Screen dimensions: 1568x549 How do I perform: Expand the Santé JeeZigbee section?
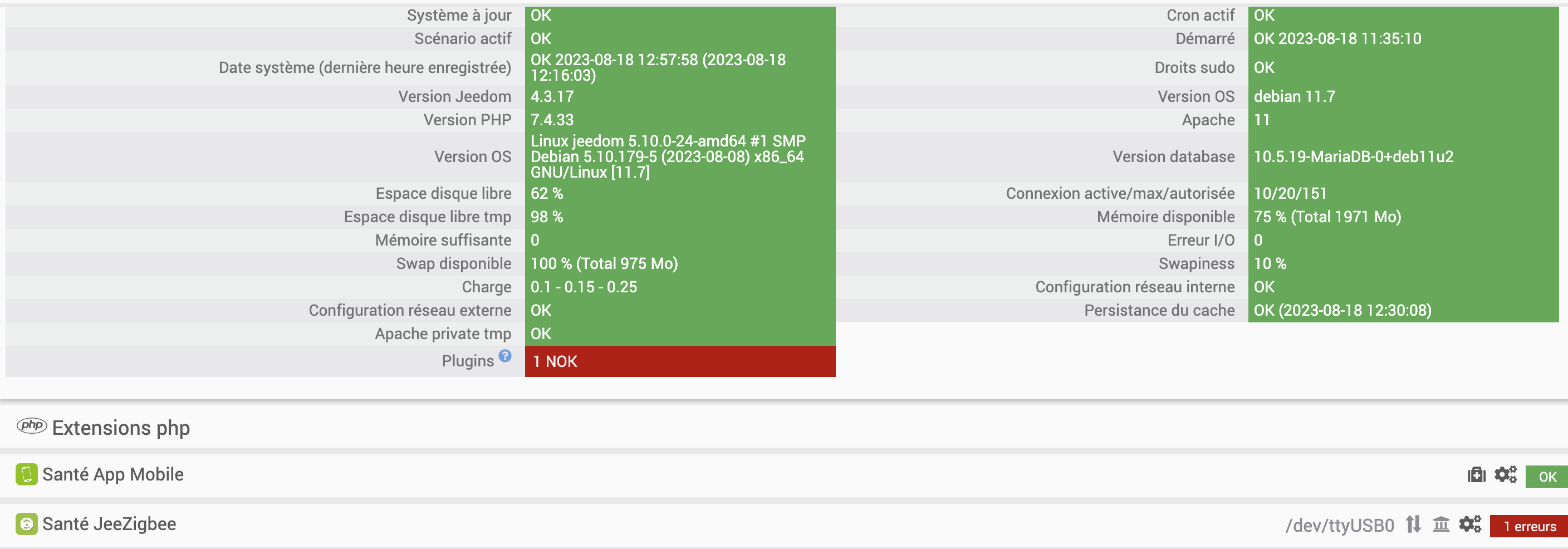pos(109,523)
